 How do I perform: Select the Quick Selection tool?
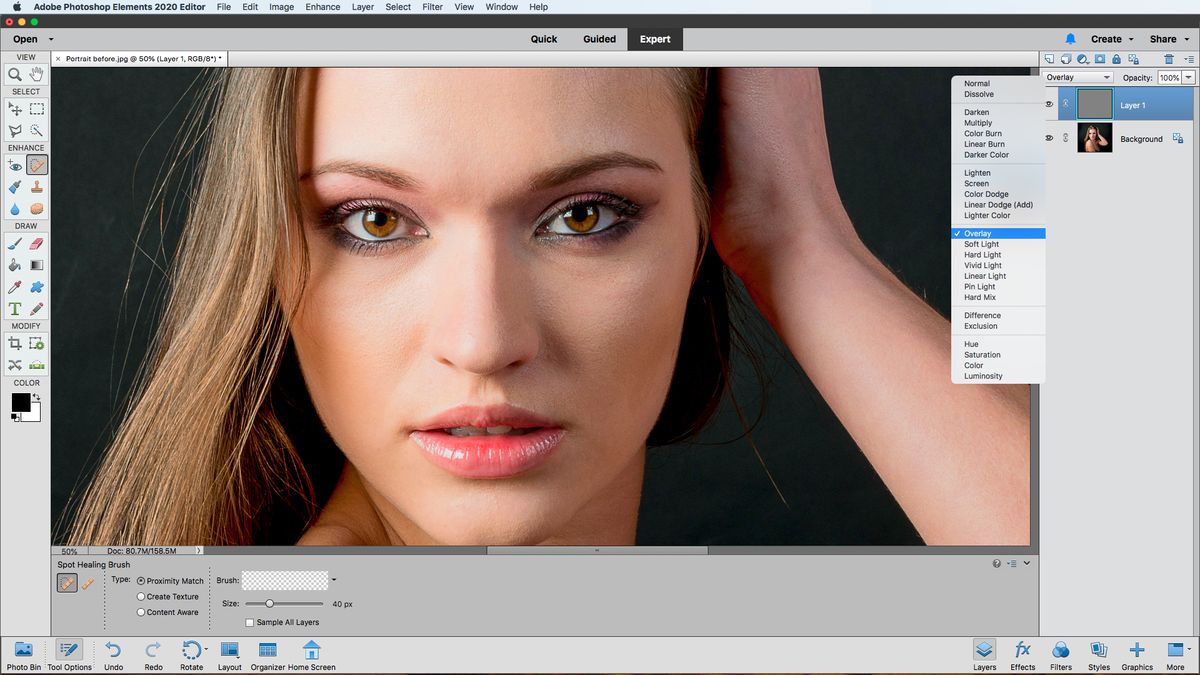[37, 131]
